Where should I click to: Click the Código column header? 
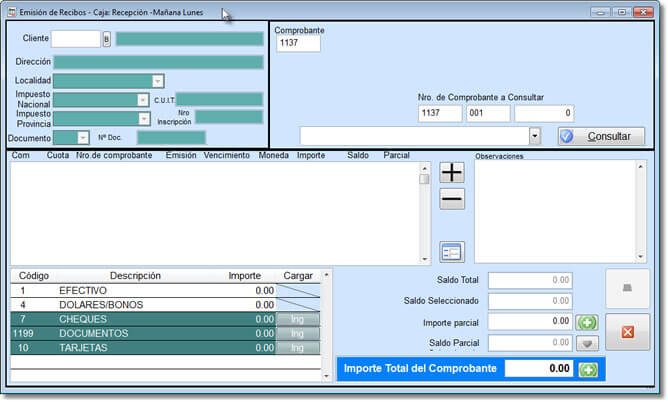(x=34, y=276)
